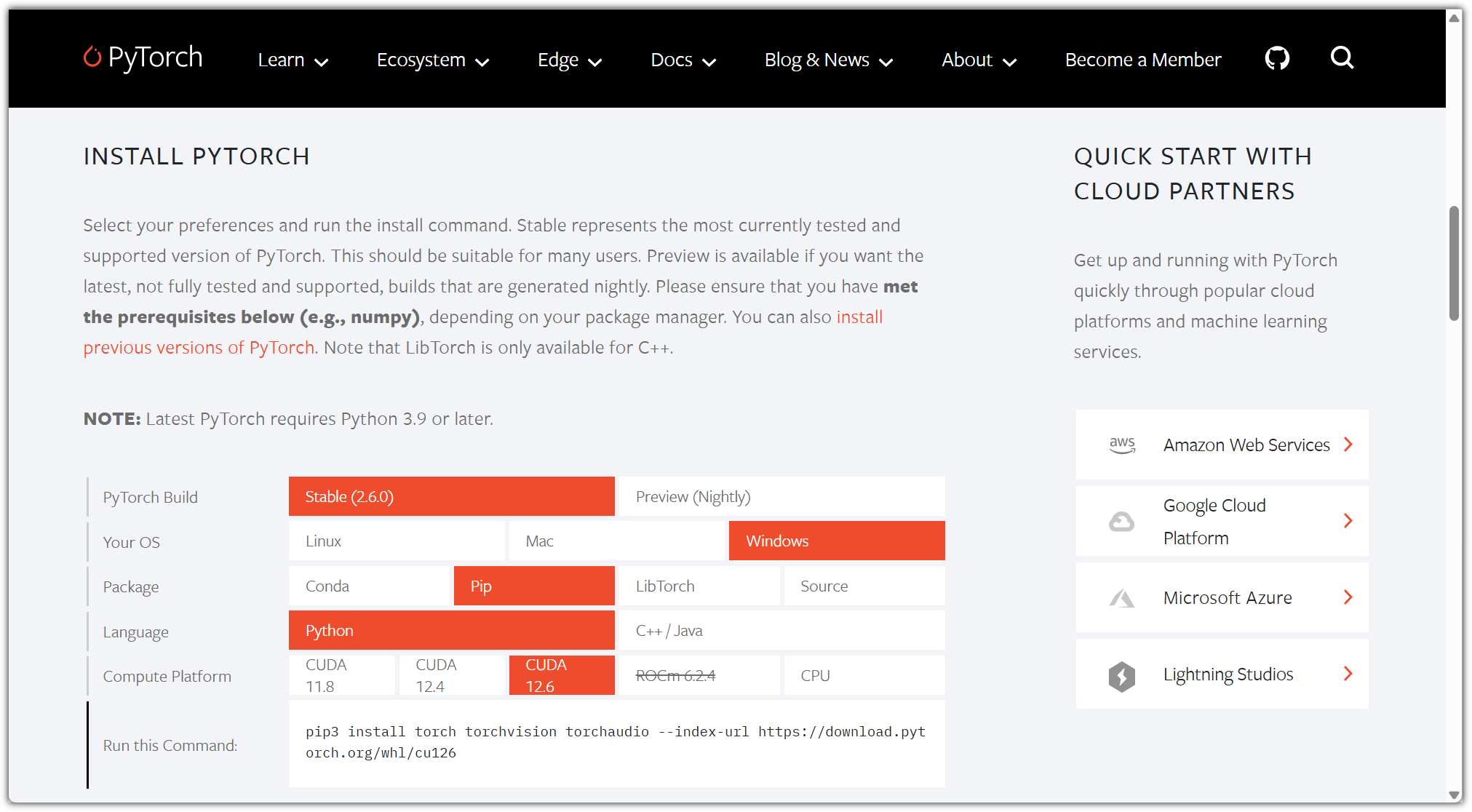This screenshot has height=812, width=1472.
Task: Expand the Ecosystem dropdown menu
Action: [x=432, y=60]
